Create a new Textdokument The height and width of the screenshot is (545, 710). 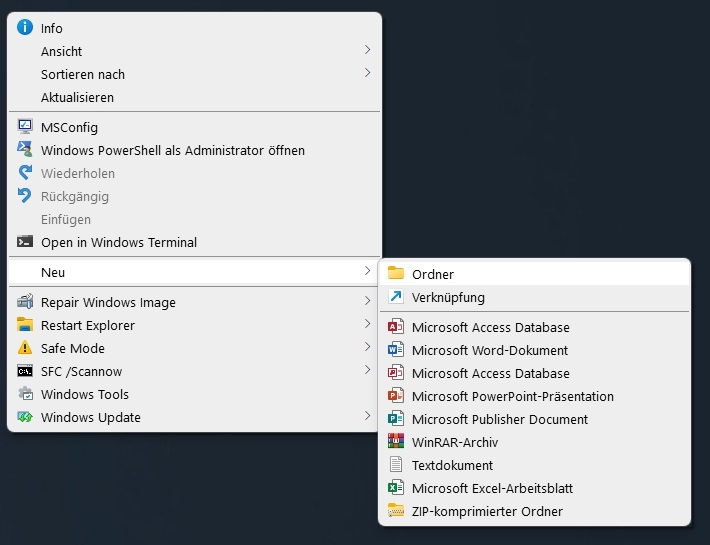(452, 465)
